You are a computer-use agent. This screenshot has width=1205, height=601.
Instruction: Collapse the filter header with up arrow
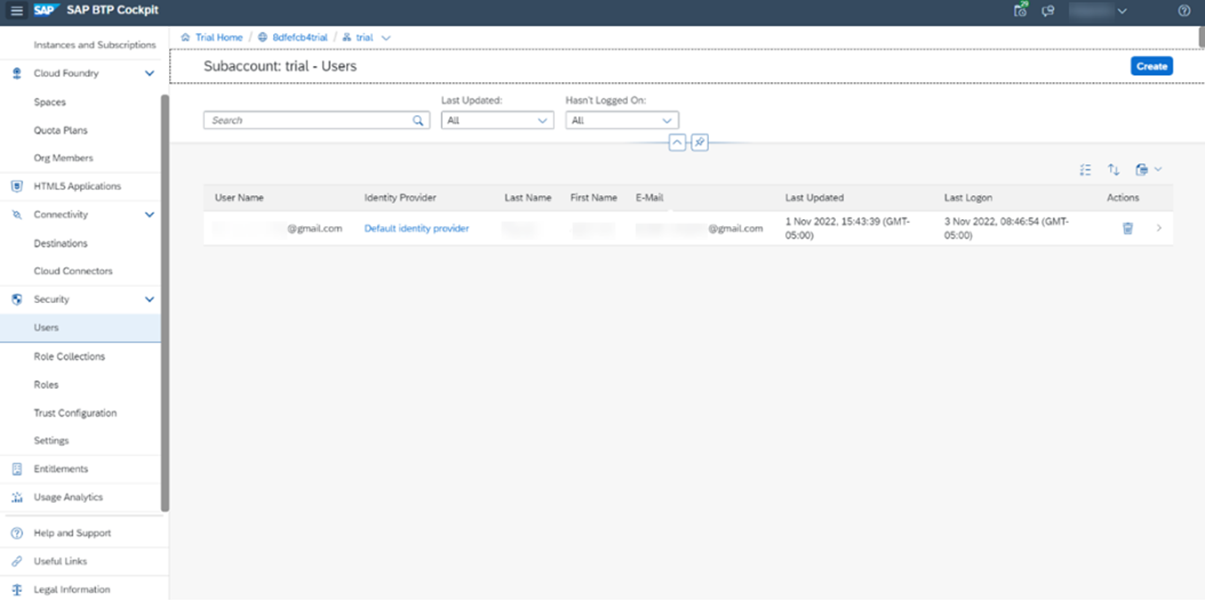point(677,143)
